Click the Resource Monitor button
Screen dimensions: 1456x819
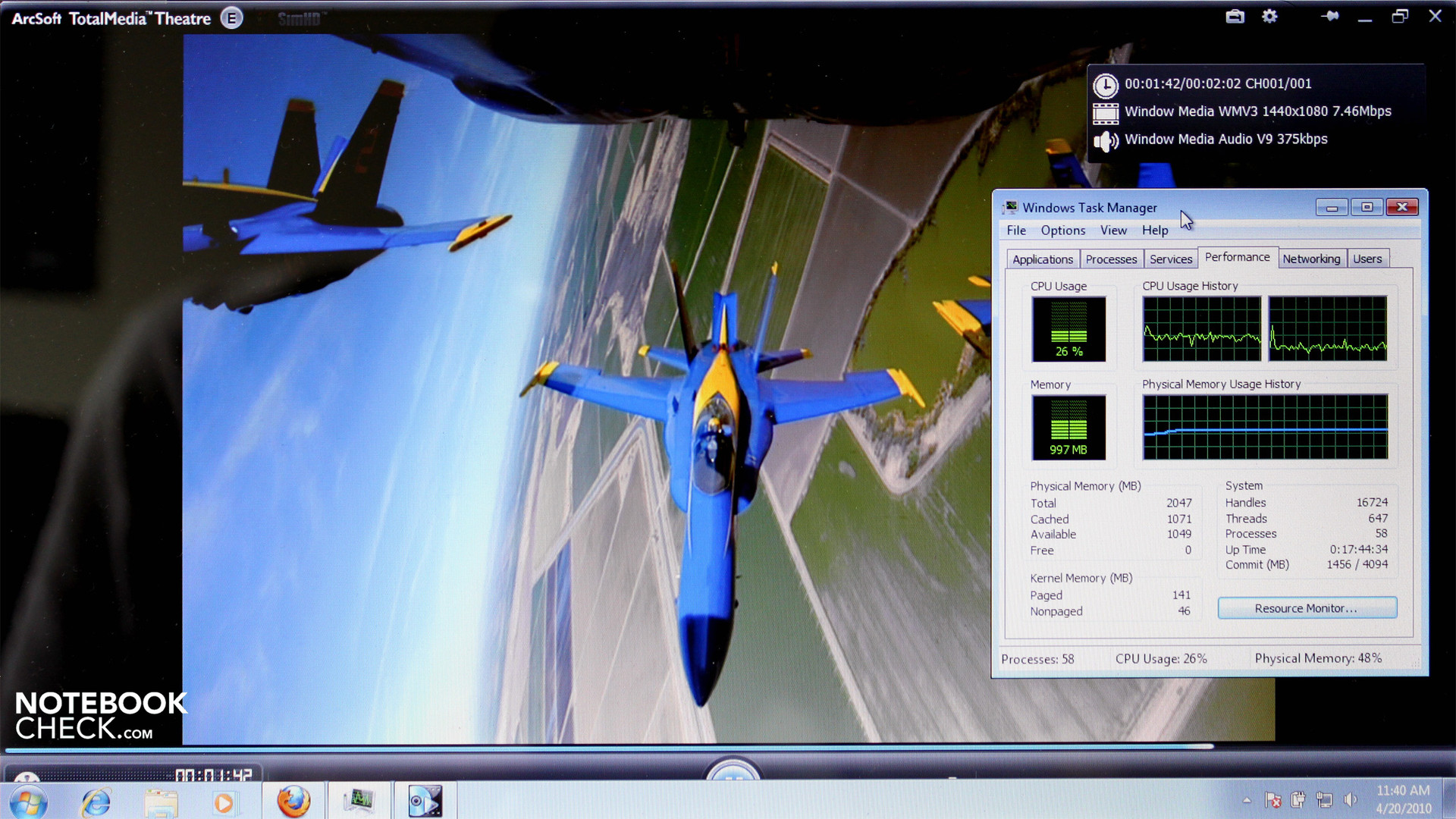click(x=1306, y=608)
